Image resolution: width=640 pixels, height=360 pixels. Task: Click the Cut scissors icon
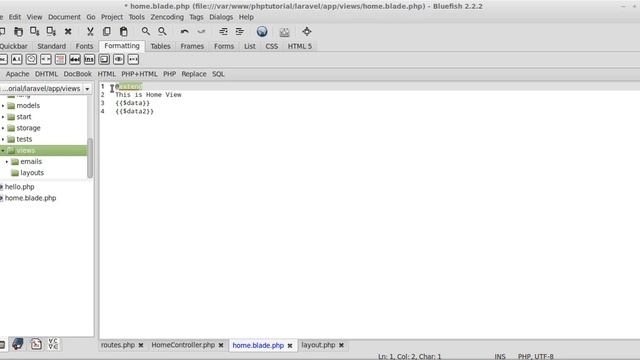click(x=90, y=31)
